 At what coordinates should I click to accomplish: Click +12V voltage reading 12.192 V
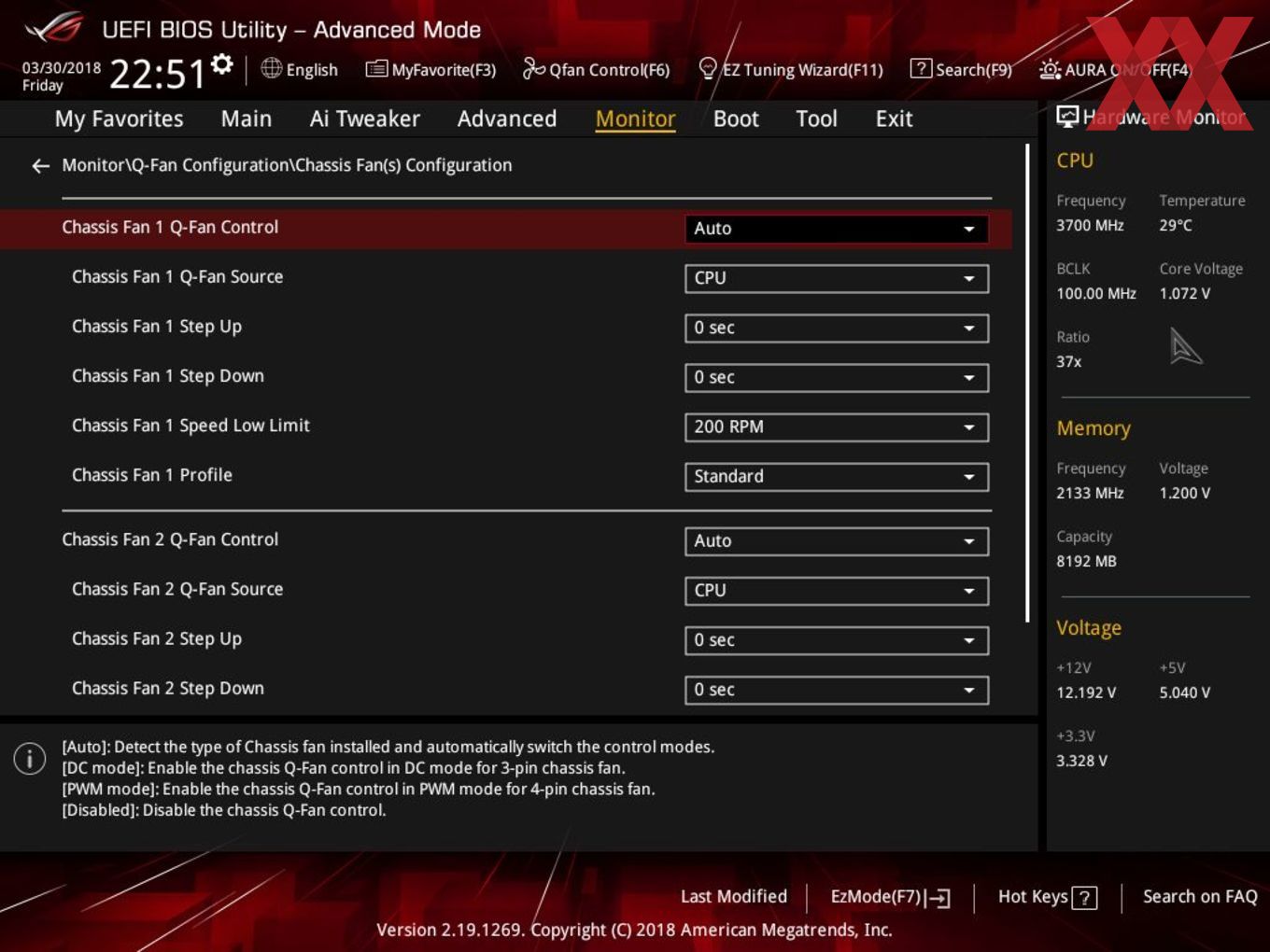tap(1086, 693)
